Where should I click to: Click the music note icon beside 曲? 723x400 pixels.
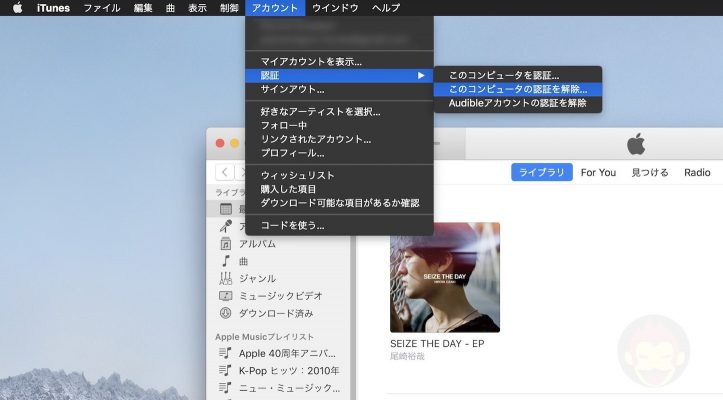tap(225, 261)
